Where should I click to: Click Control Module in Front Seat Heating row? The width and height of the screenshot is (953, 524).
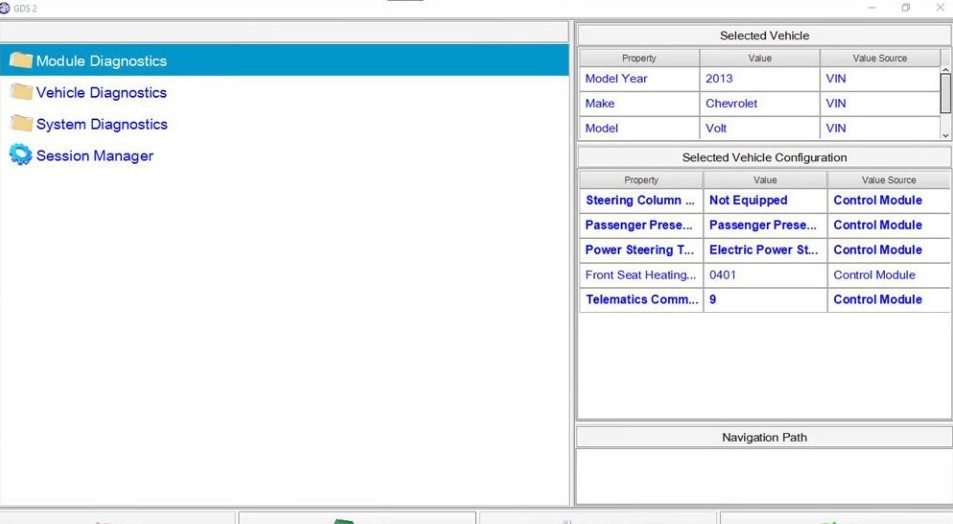point(889,275)
